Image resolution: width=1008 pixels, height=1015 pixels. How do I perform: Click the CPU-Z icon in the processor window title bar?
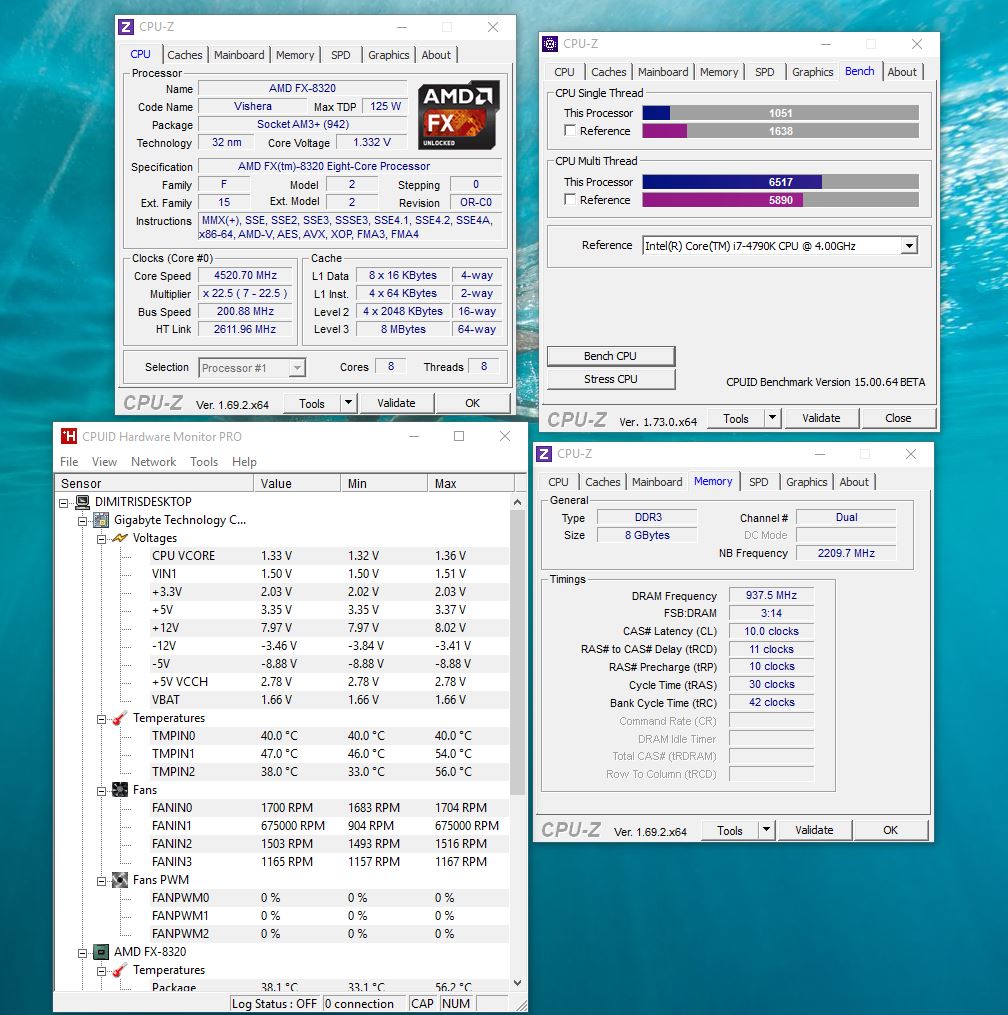click(x=126, y=27)
